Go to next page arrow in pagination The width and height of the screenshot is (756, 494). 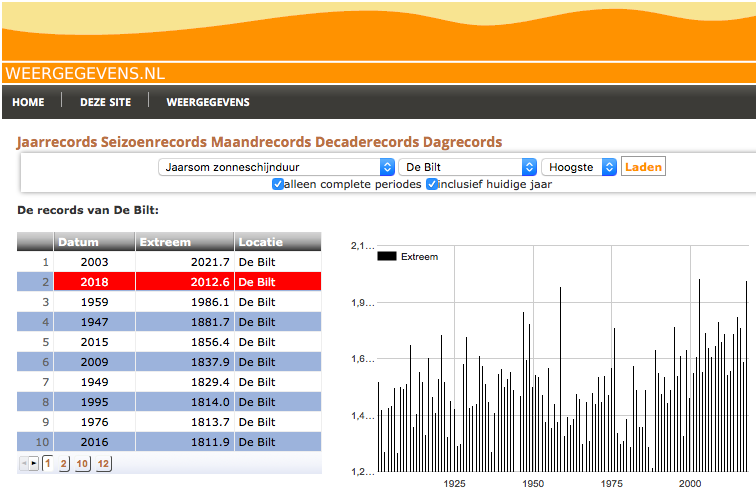click(x=34, y=464)
